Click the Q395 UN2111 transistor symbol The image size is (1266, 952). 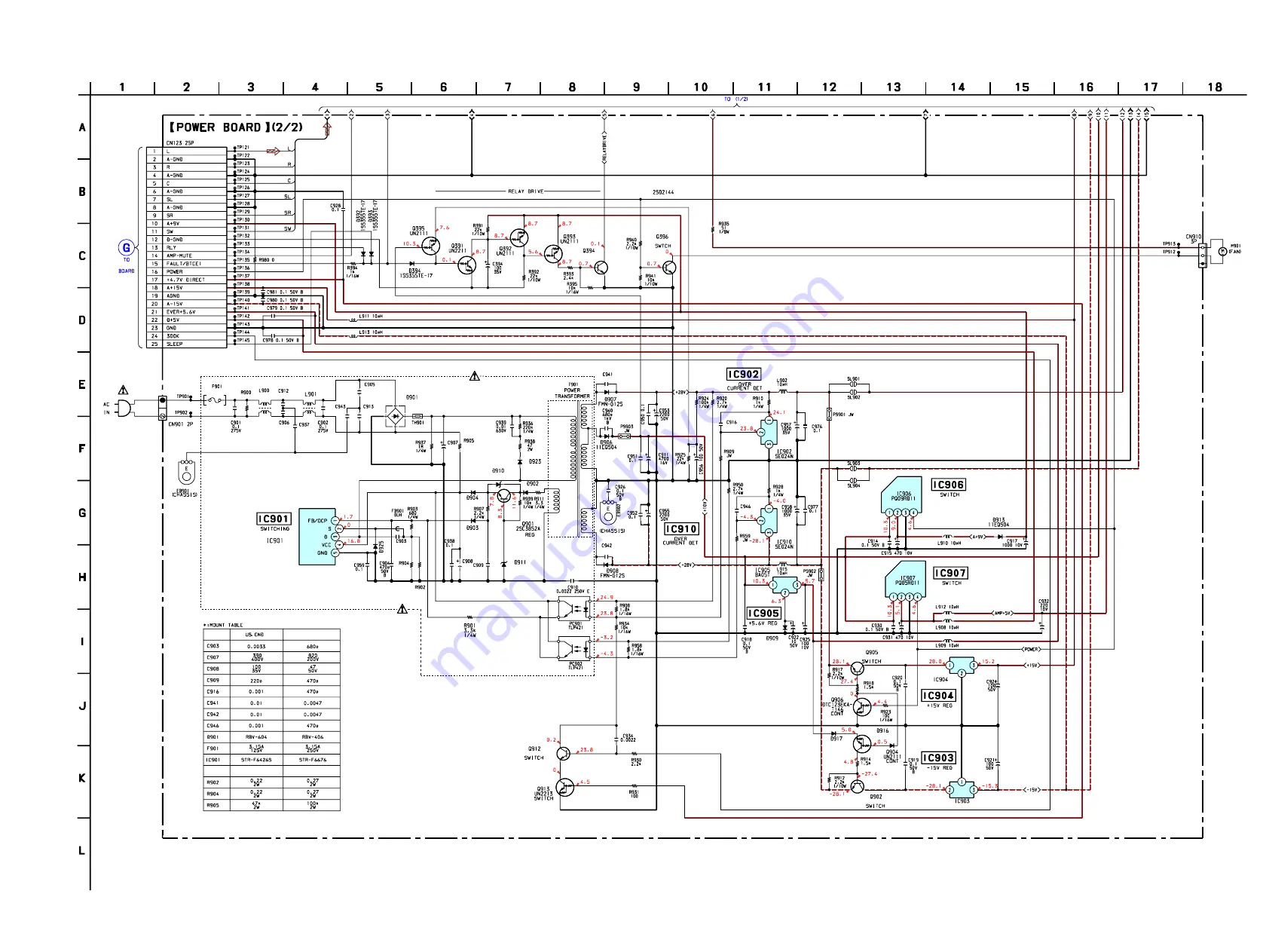pos(430,246)
